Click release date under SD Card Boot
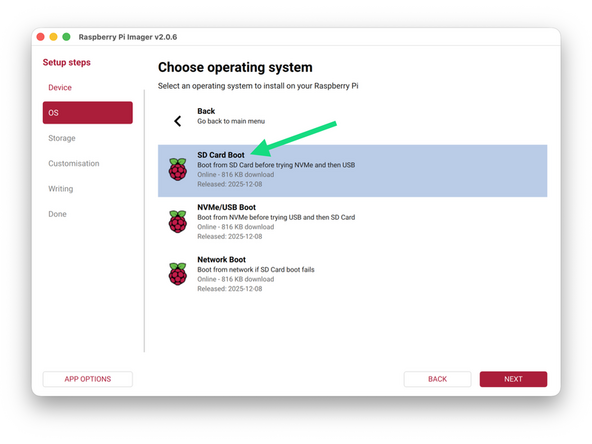592x444 pixels. coord(230,184)
